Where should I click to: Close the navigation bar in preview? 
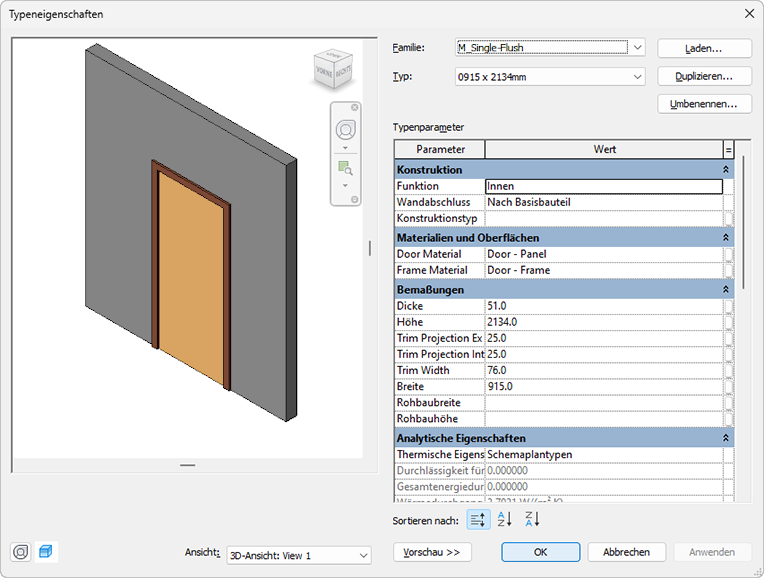(x=355, y=107)
